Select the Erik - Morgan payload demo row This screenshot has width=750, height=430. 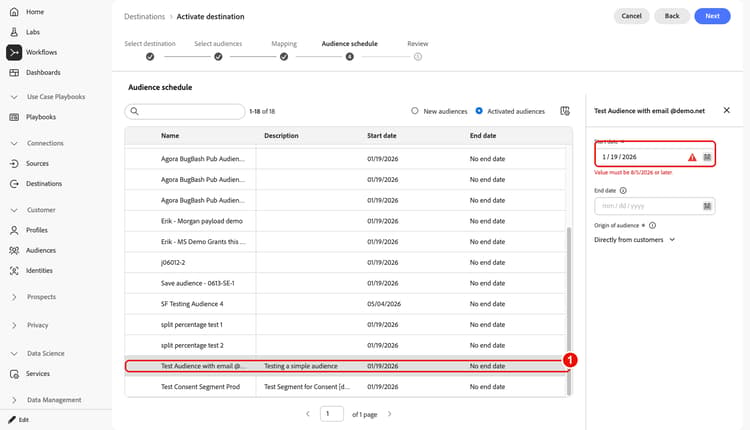345,221
